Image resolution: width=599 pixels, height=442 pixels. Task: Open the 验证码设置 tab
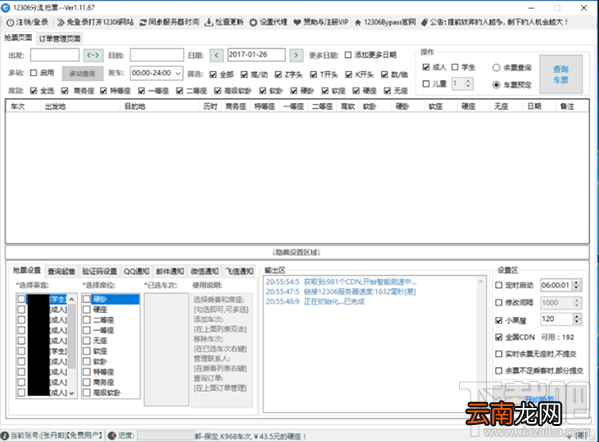point(100,271)
